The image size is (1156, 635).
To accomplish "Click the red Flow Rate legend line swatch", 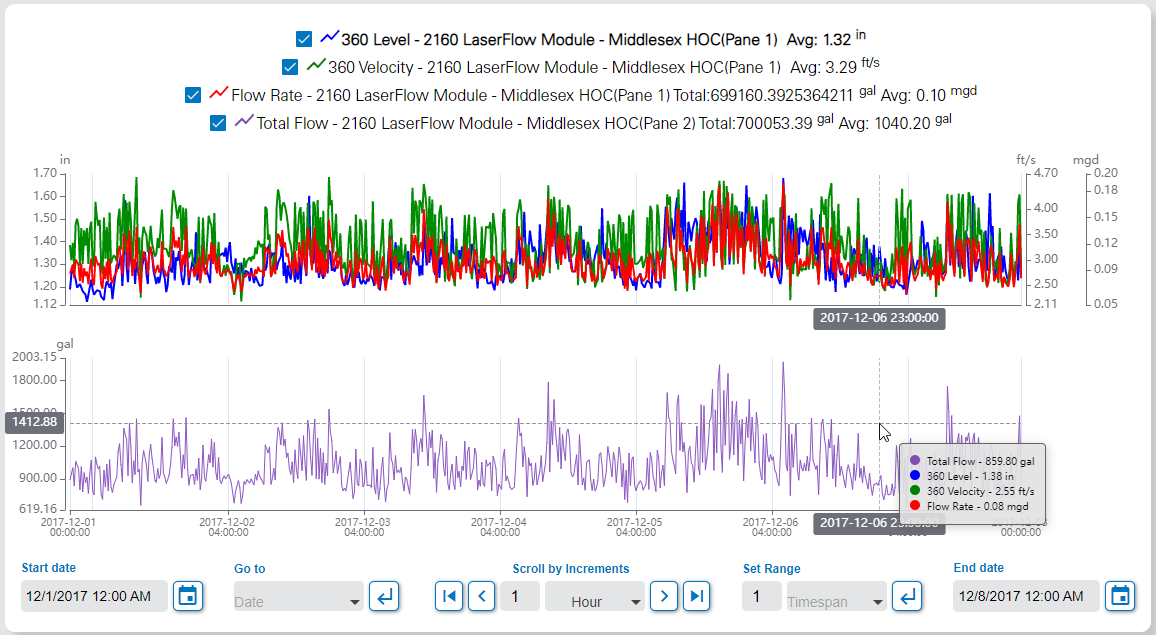I will [219, 95].
